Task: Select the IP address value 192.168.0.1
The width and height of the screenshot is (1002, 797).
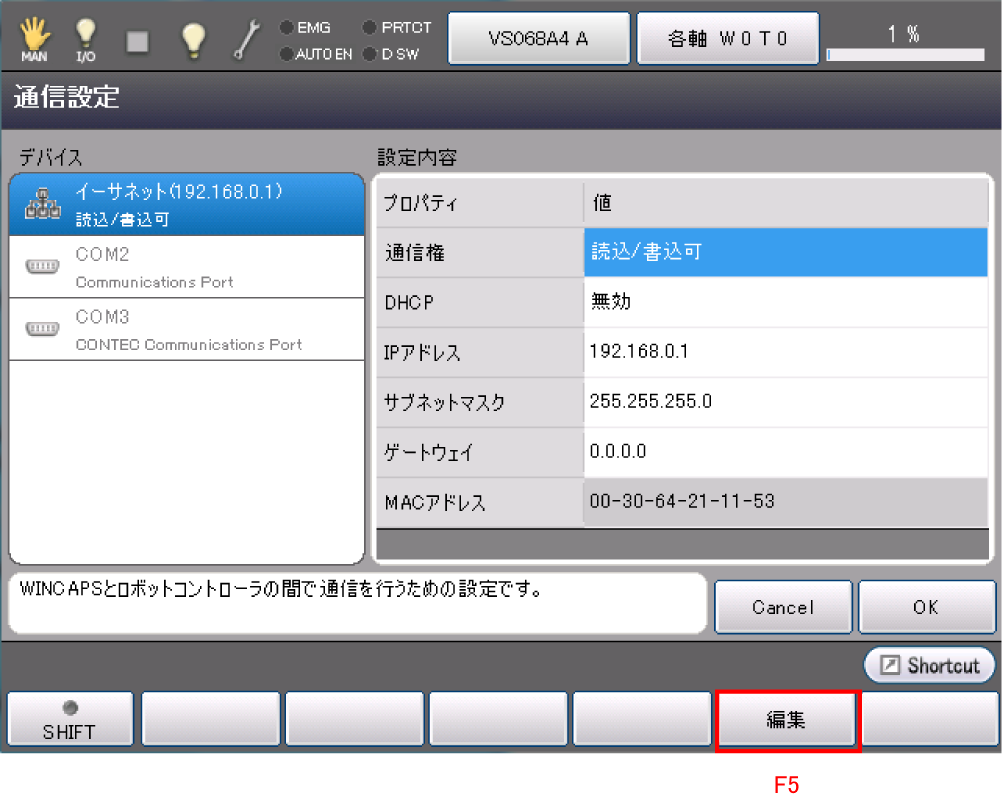Action: (x=785, y=352)
